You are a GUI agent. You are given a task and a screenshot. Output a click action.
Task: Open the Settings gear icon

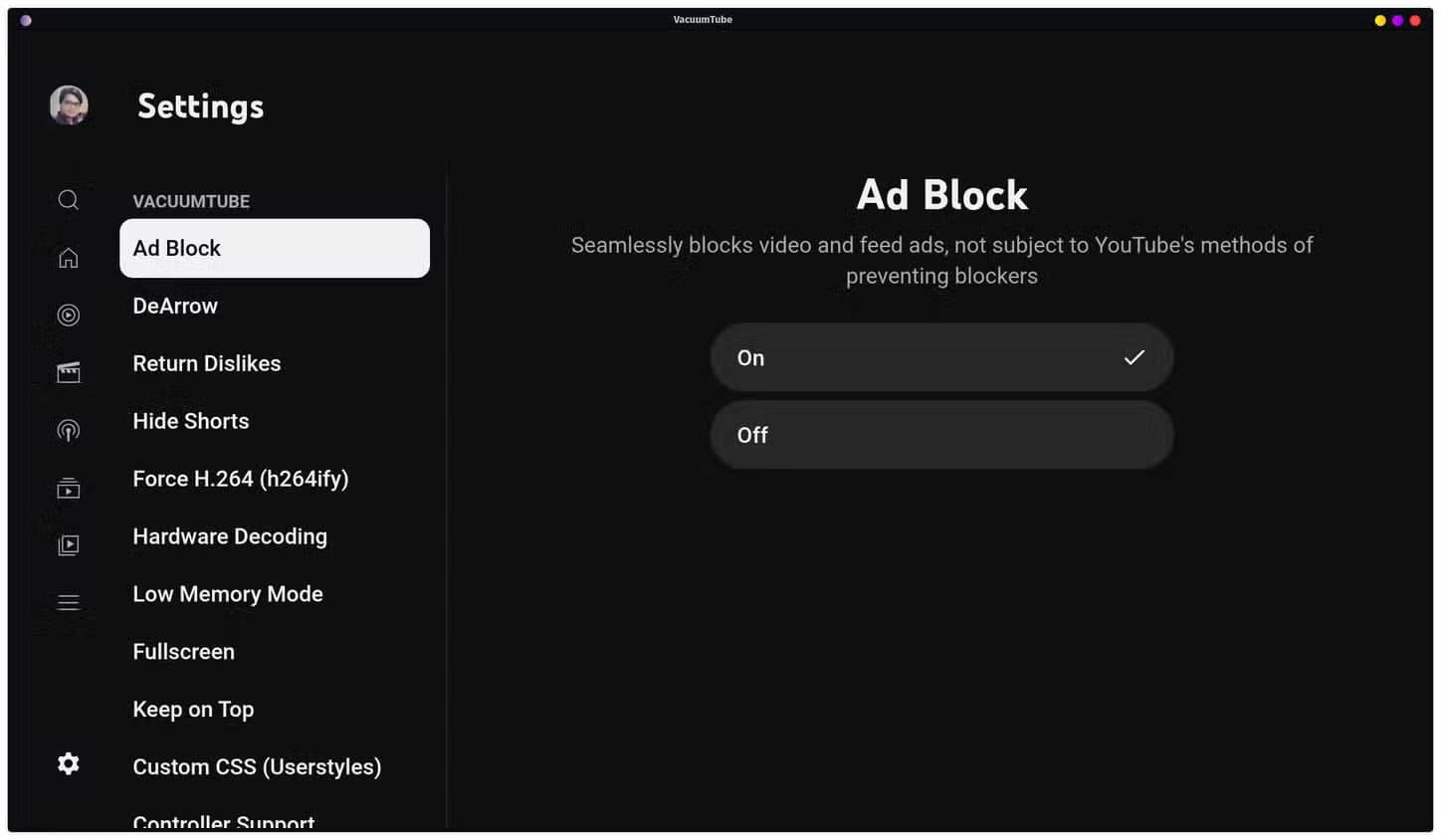point(68,763)
